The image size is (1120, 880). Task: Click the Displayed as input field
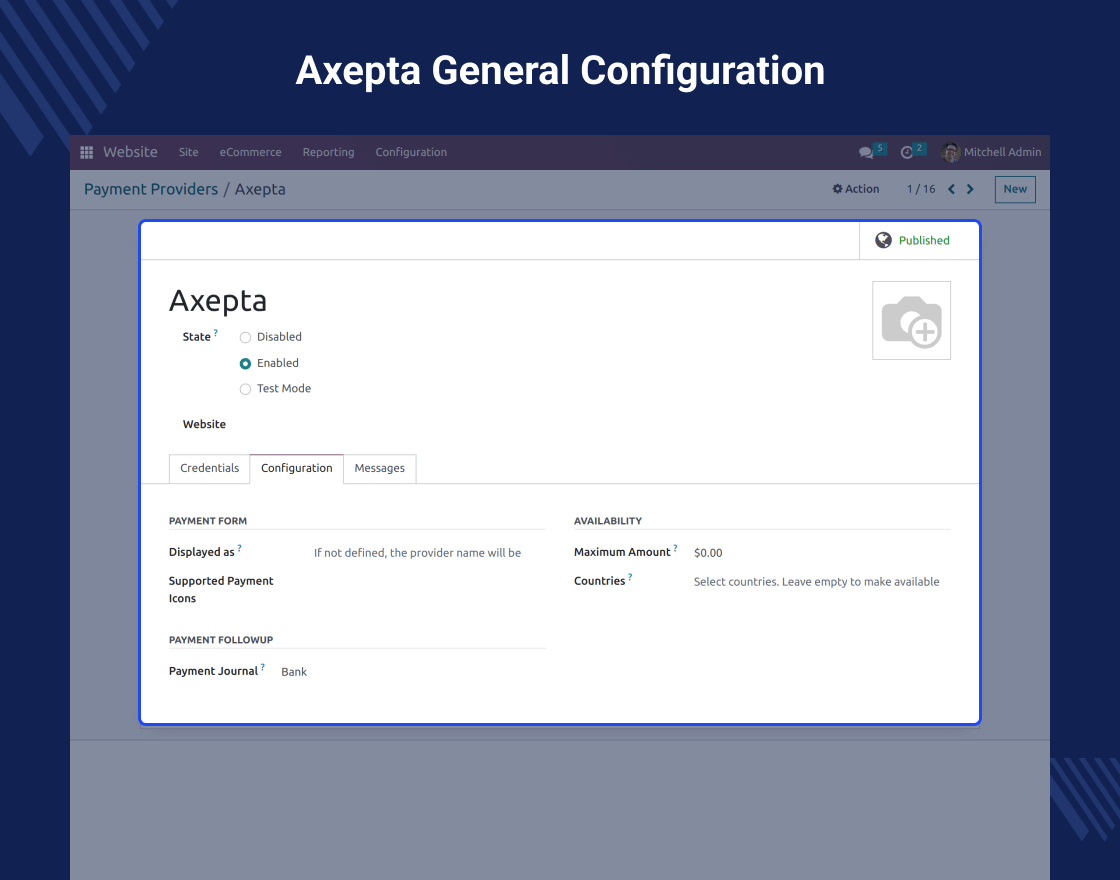(x=429, y=553)
